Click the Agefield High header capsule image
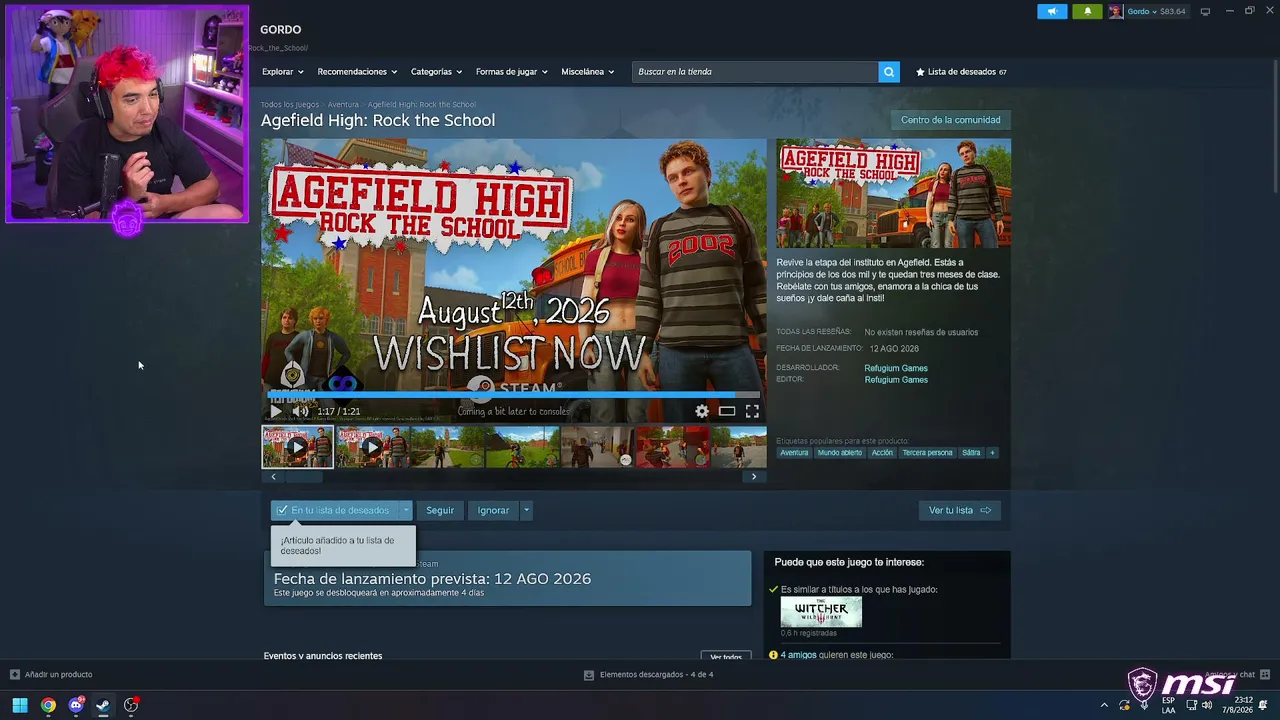 (x=894, y=194)
